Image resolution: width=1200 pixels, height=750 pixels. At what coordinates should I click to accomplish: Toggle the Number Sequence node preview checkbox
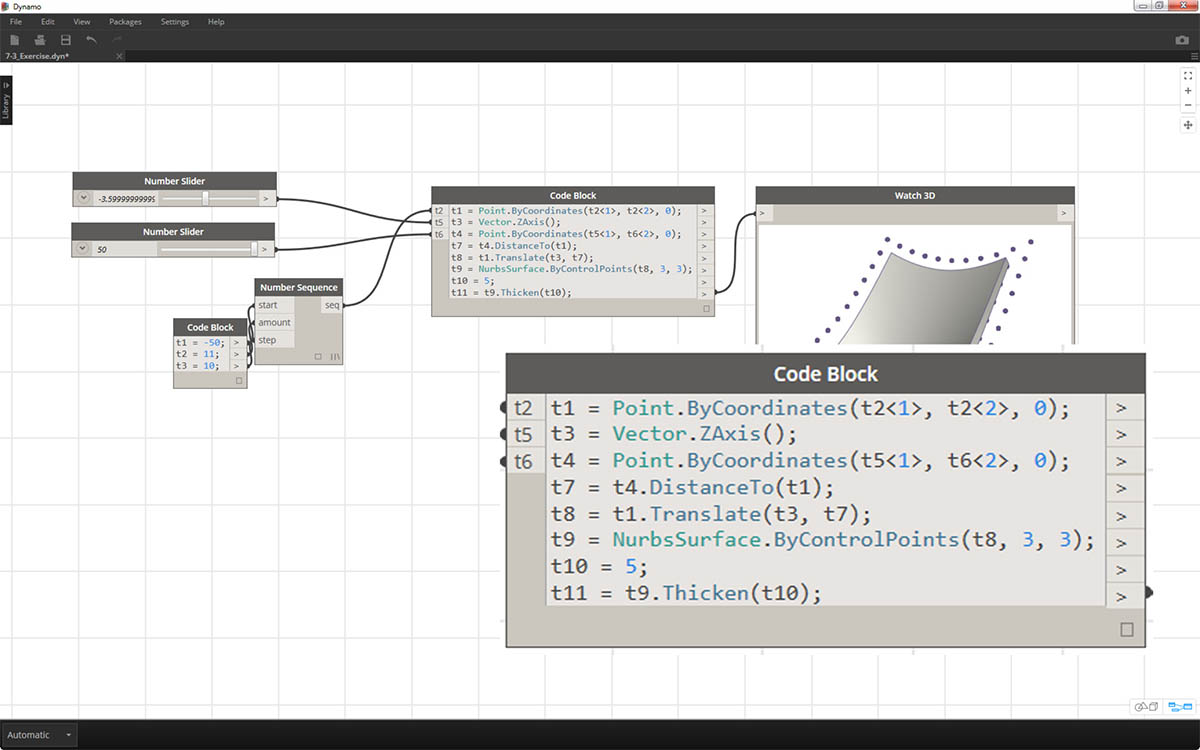point(318,356)
